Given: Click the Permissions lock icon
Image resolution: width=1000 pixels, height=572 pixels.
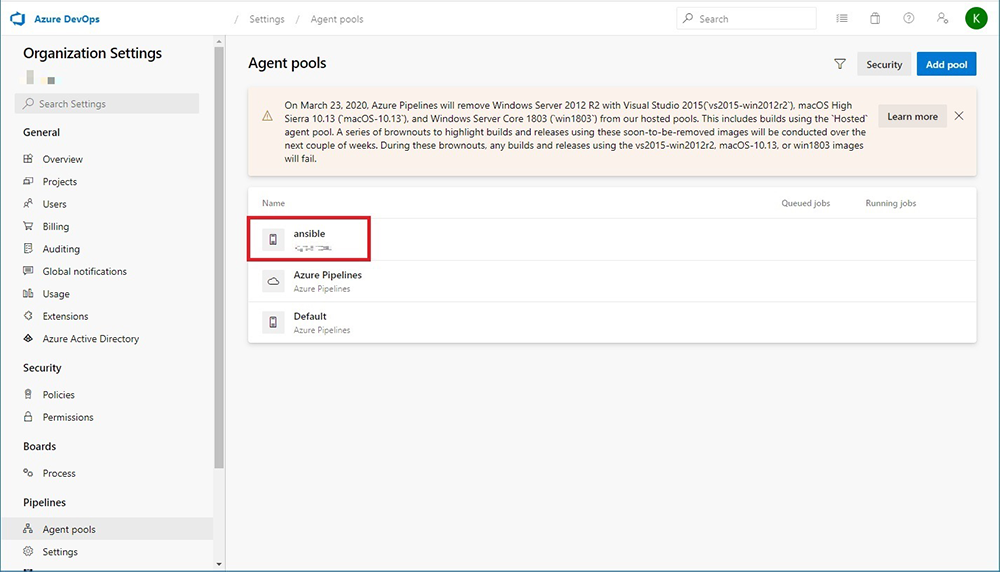Looking at the screenshot, I should (28, 416).
